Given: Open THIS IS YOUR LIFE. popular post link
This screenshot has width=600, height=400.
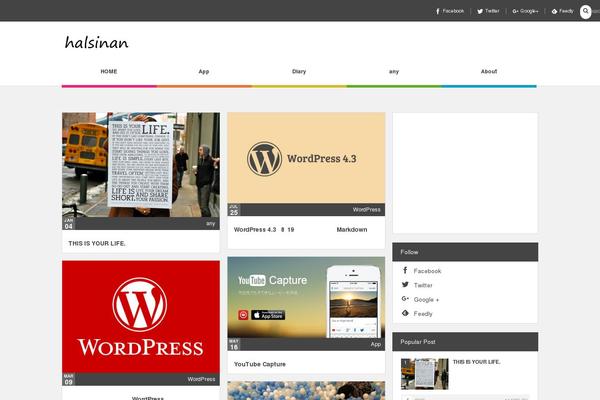Looking at the screenshot, I should (x=476, y=362).
